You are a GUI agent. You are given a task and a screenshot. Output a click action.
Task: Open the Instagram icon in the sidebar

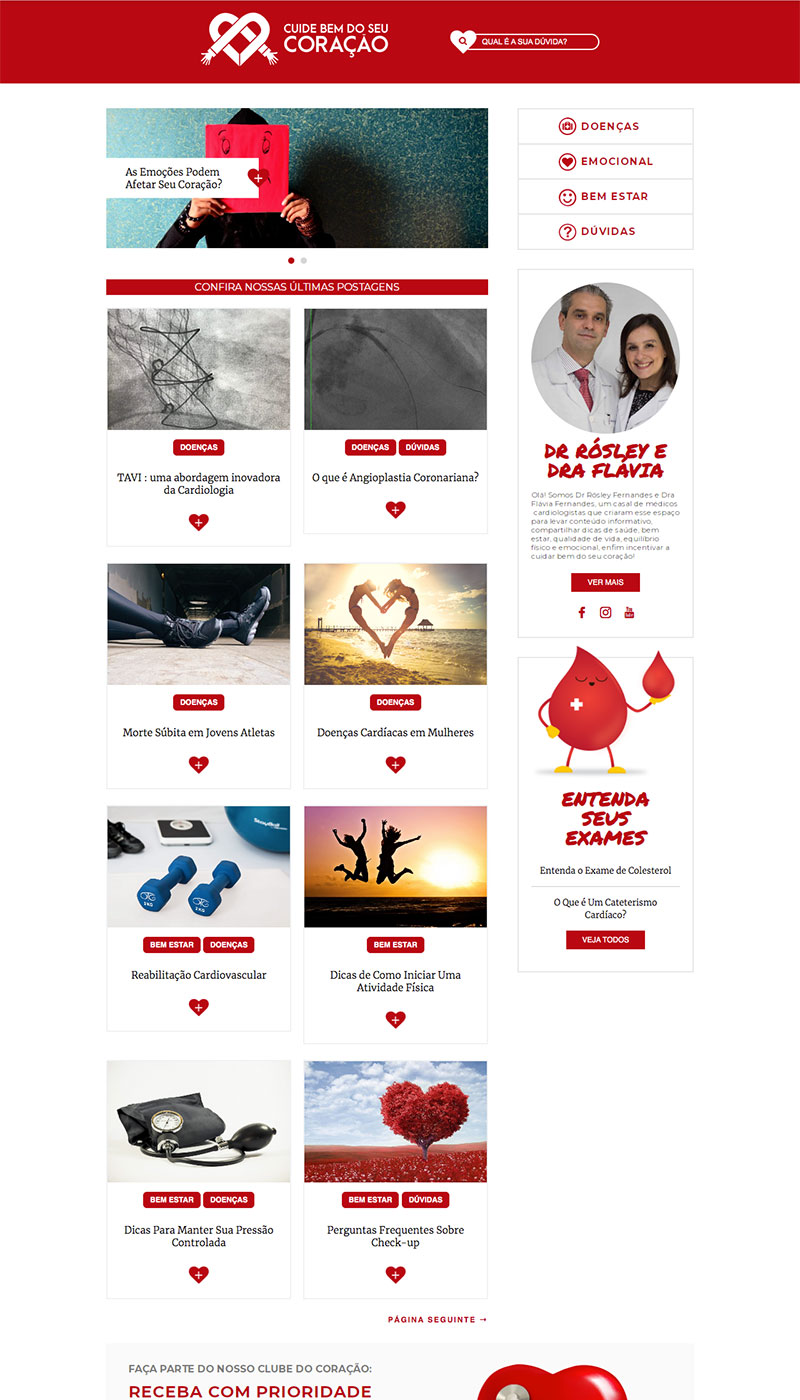[x=605, y=613]
